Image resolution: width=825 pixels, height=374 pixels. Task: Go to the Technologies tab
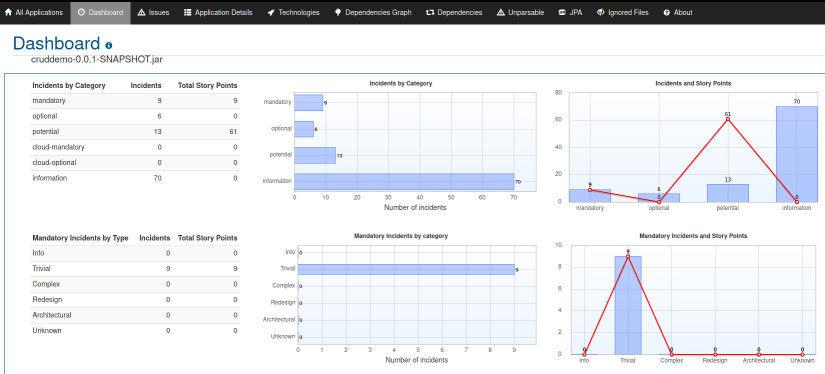pos(294,12)
